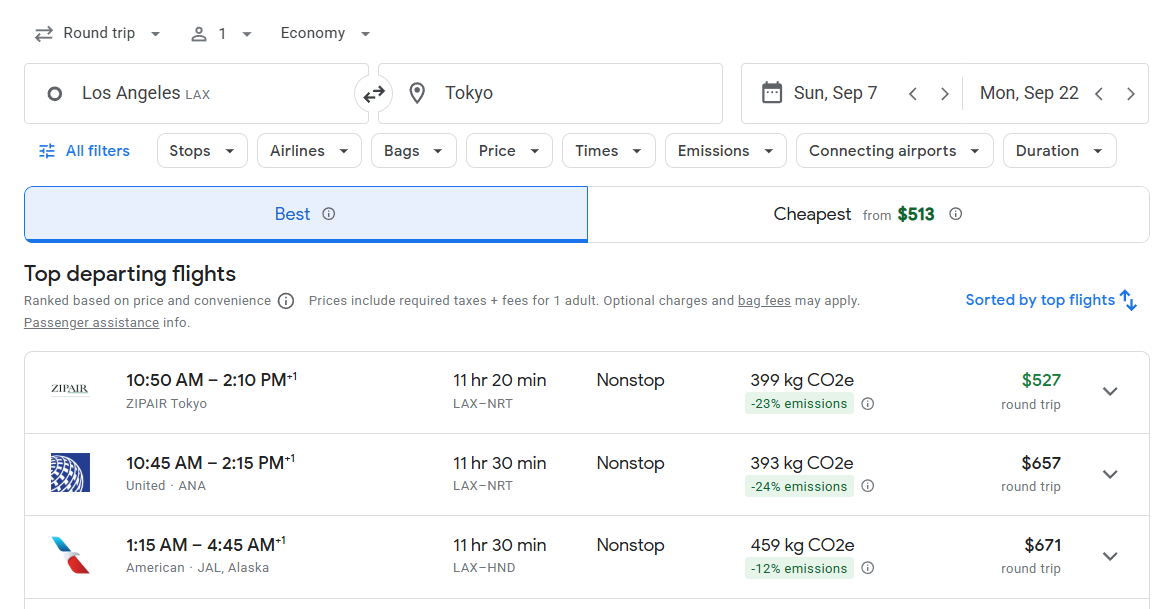Open the Economy class dropdown
The image size is (1164, 609).
pyautogui.click(x=325, y=34)
